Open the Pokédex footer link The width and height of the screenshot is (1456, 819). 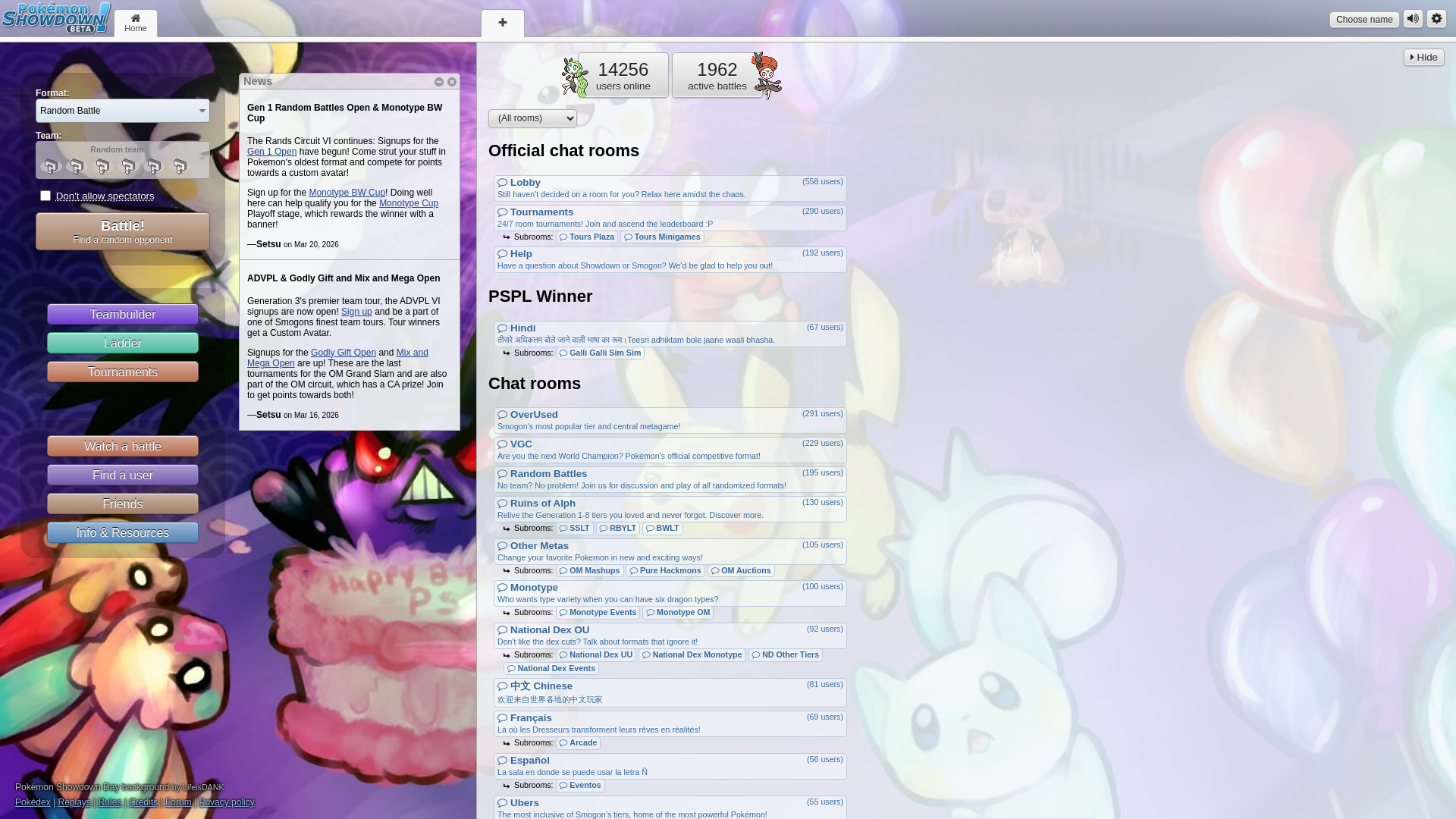(33, 802)
